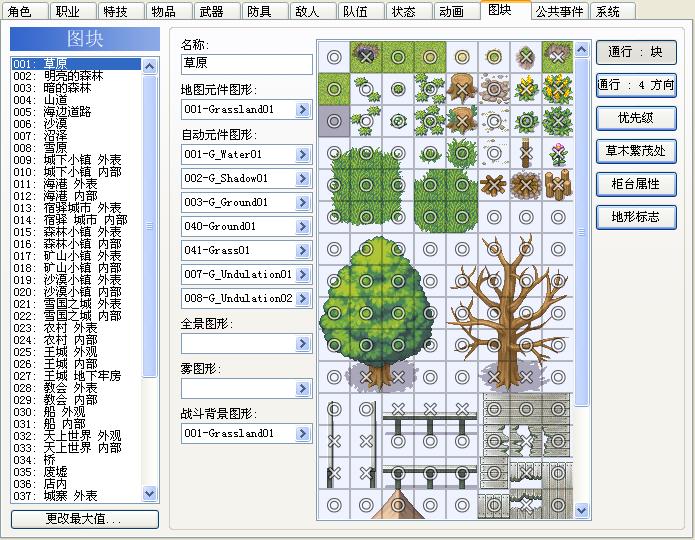This screenshot has height=540, width=695.
Task: Select tileset 008: 雪原
Action: coord(76,148)
